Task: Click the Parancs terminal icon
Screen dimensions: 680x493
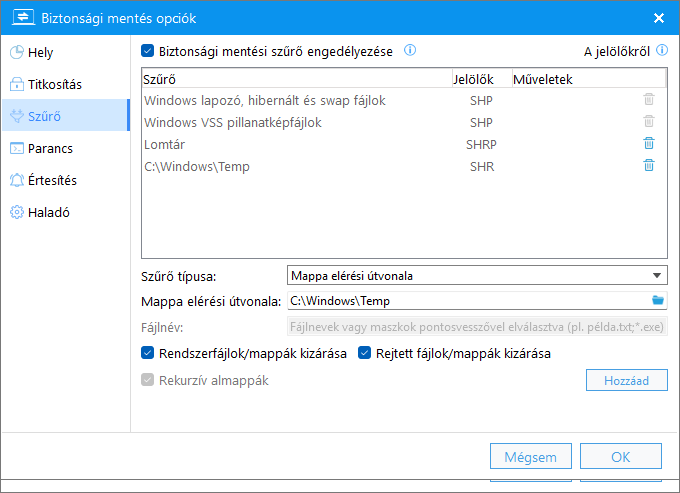Action: click(16, 148)
